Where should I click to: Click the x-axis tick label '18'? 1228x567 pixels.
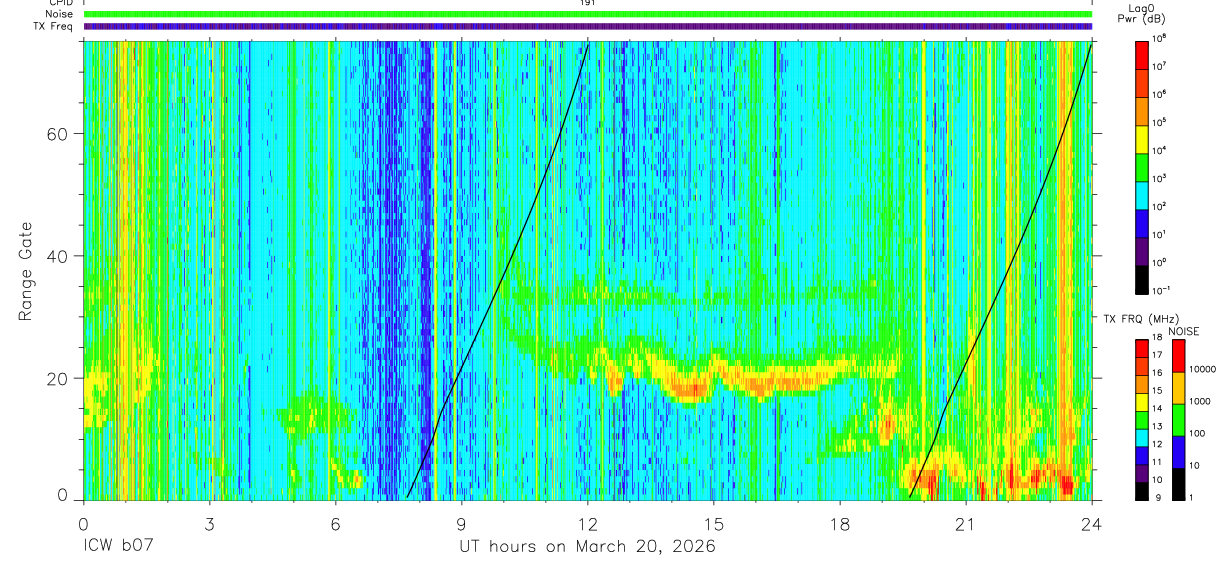point(840,525)
